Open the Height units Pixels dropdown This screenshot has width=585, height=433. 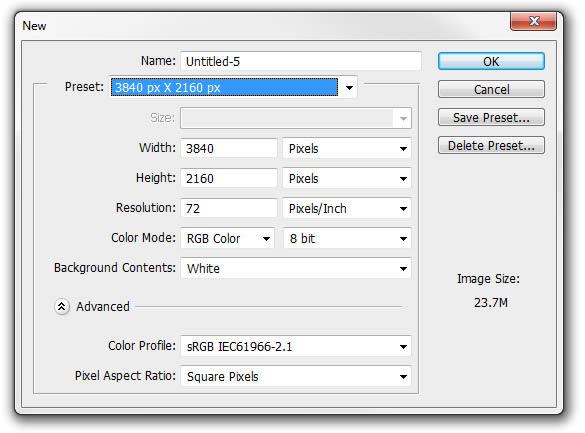click(347, 178)
